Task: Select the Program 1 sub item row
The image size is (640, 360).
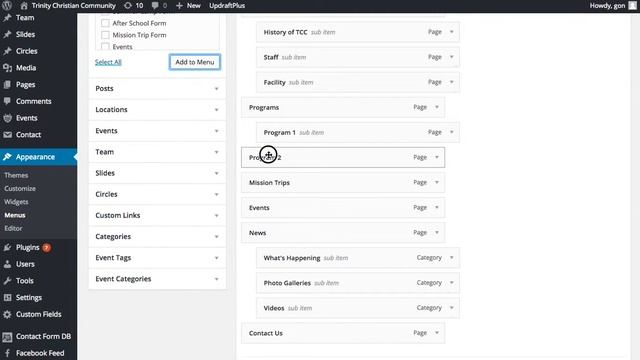Action: 358,133
